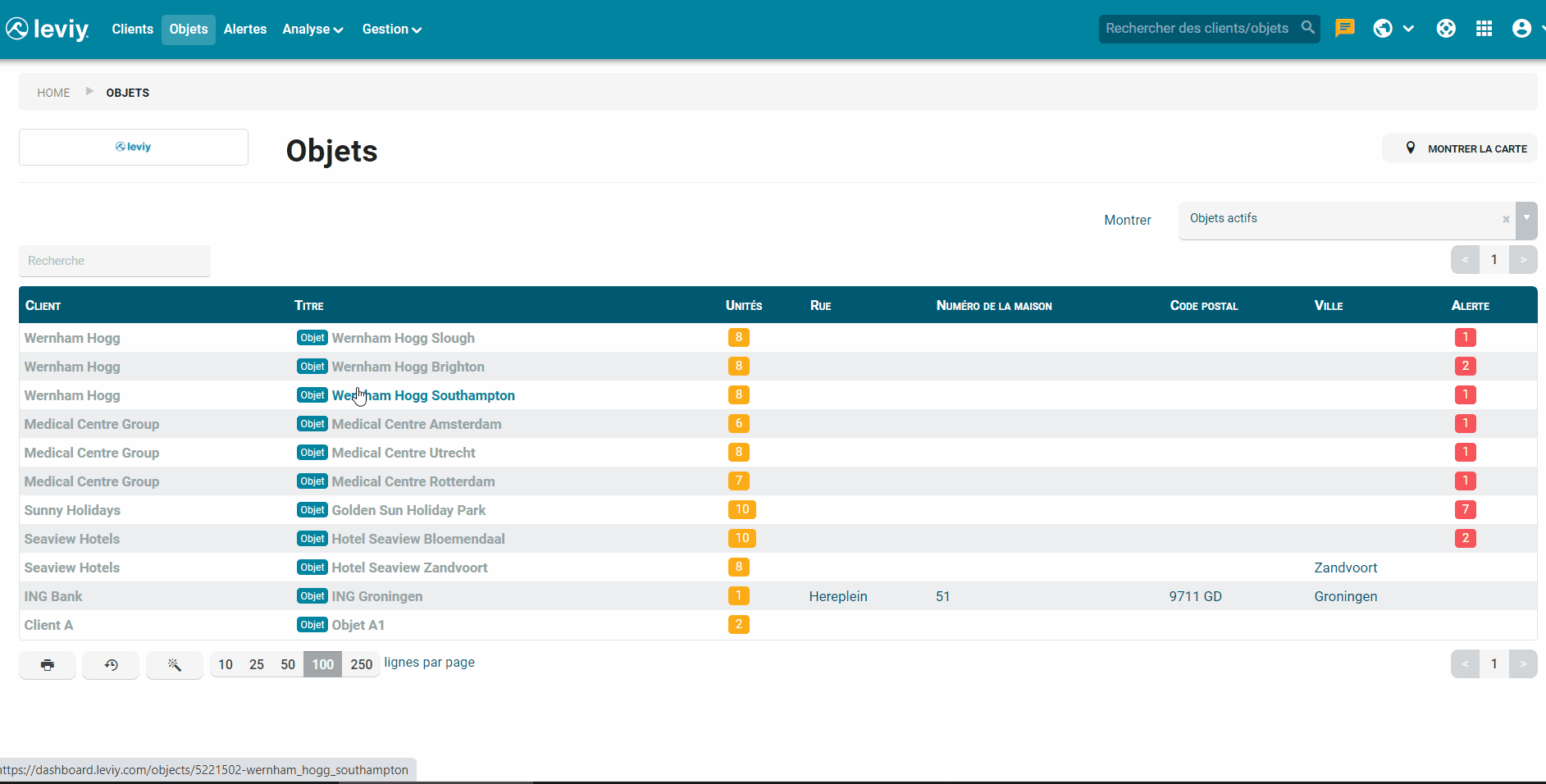
Task: Click unit badge 6 for Medical Centre Amsterdam
Action: click(738, 423)
